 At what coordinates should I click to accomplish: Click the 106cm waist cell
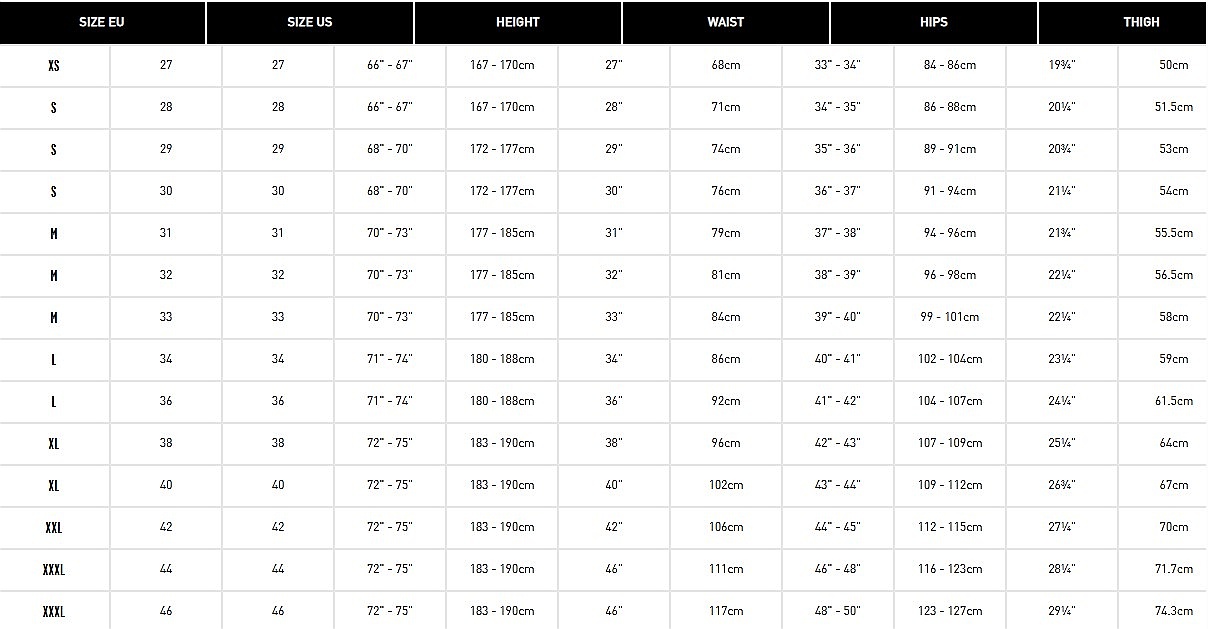point(726,527)
